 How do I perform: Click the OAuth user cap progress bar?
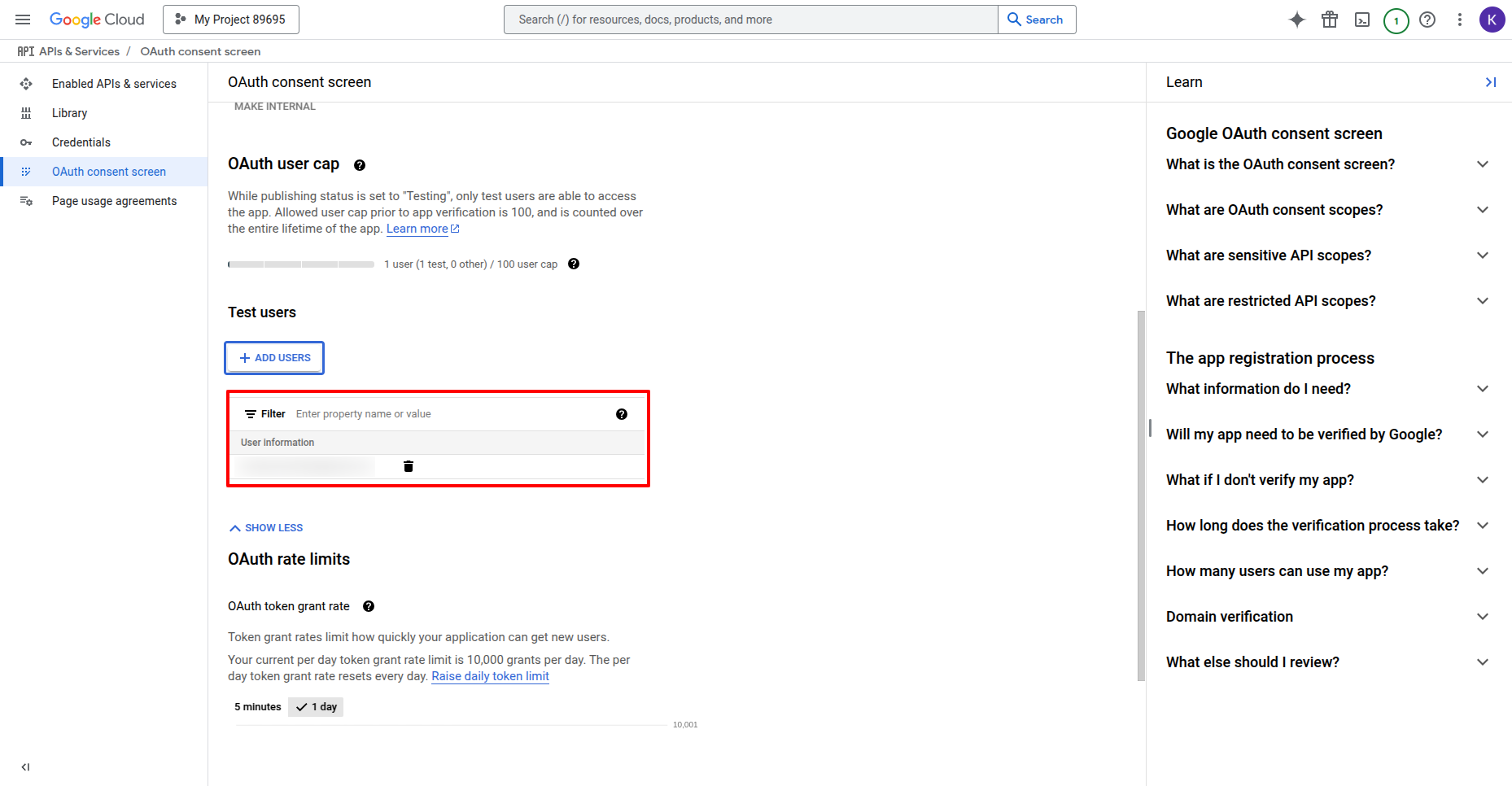tap(301, 264)
